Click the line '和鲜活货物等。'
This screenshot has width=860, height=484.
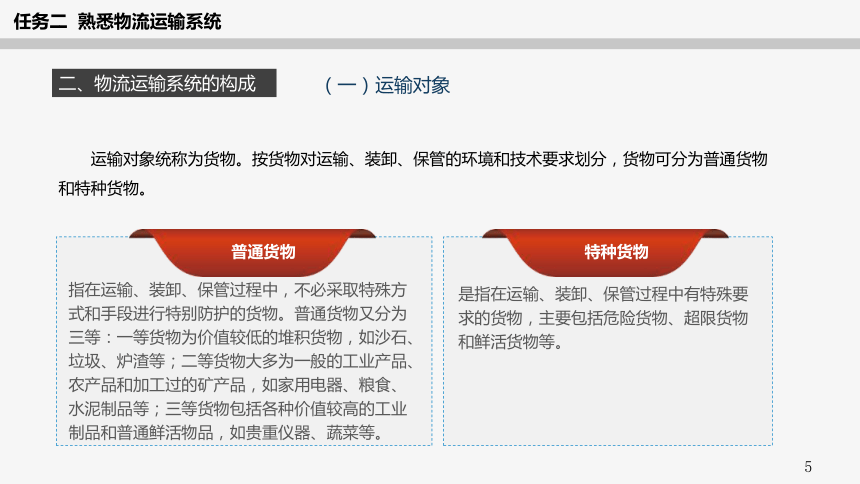pyautogui.click(x=511, y=342)
